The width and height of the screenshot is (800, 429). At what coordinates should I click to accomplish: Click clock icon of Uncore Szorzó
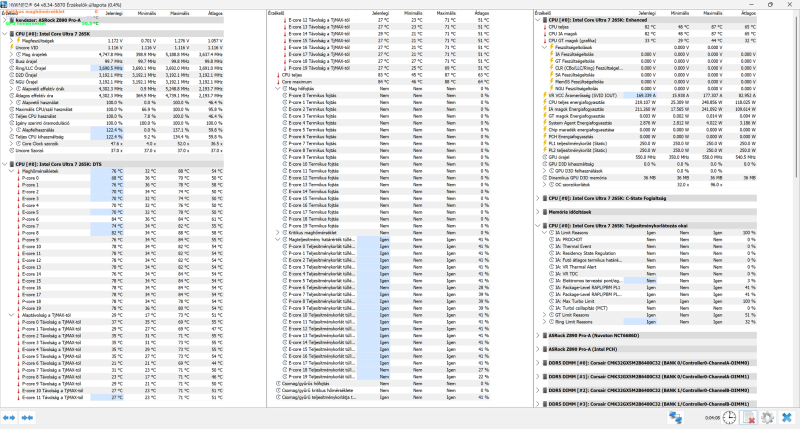pyautogui.click(x=12, y=150)
